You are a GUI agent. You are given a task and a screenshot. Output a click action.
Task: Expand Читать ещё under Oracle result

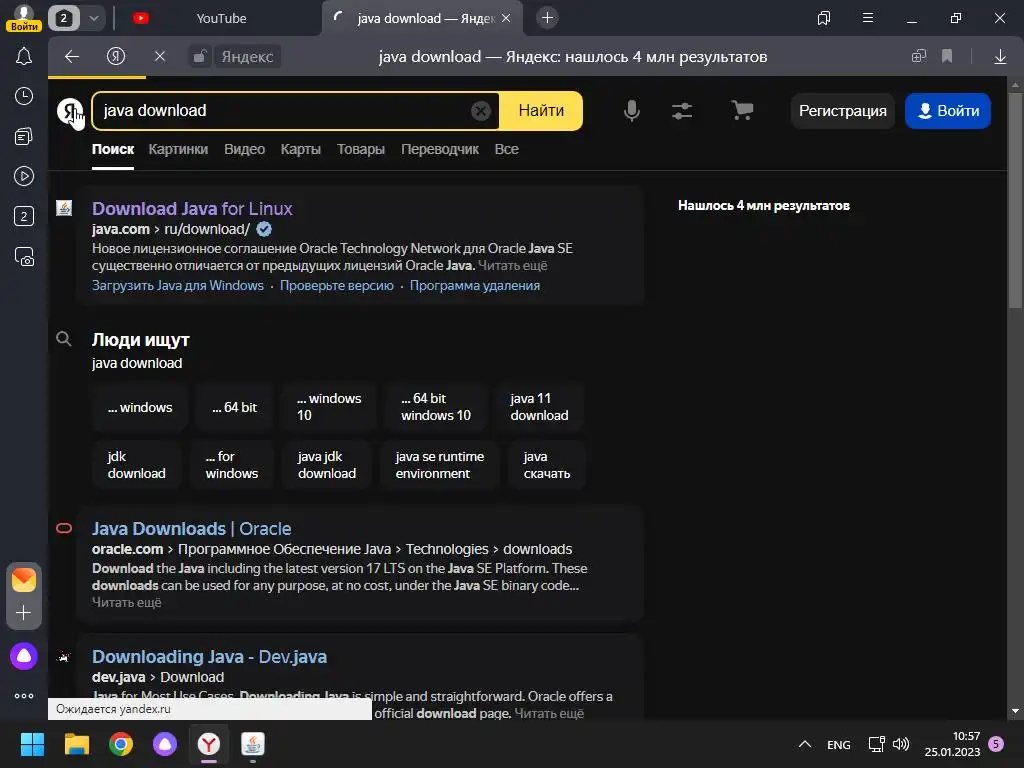coord(127,602)
